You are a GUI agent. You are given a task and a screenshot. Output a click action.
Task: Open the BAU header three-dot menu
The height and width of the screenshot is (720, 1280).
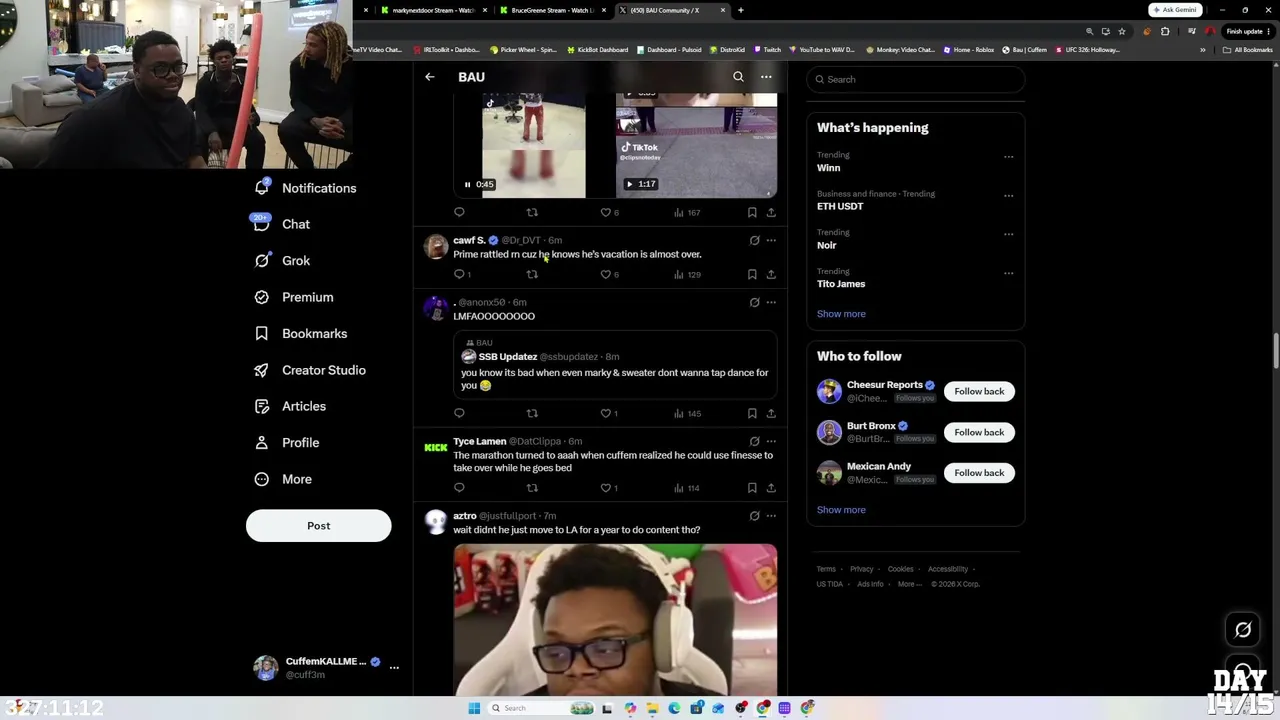pyautogui.click(x=766, y=77)
